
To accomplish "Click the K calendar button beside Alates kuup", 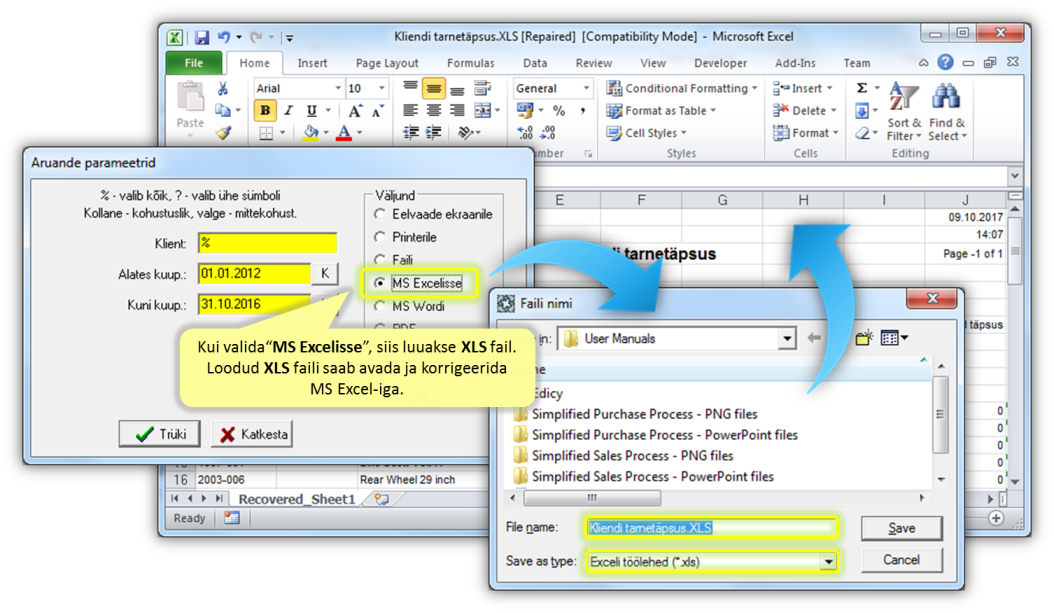I will [325, 274].
